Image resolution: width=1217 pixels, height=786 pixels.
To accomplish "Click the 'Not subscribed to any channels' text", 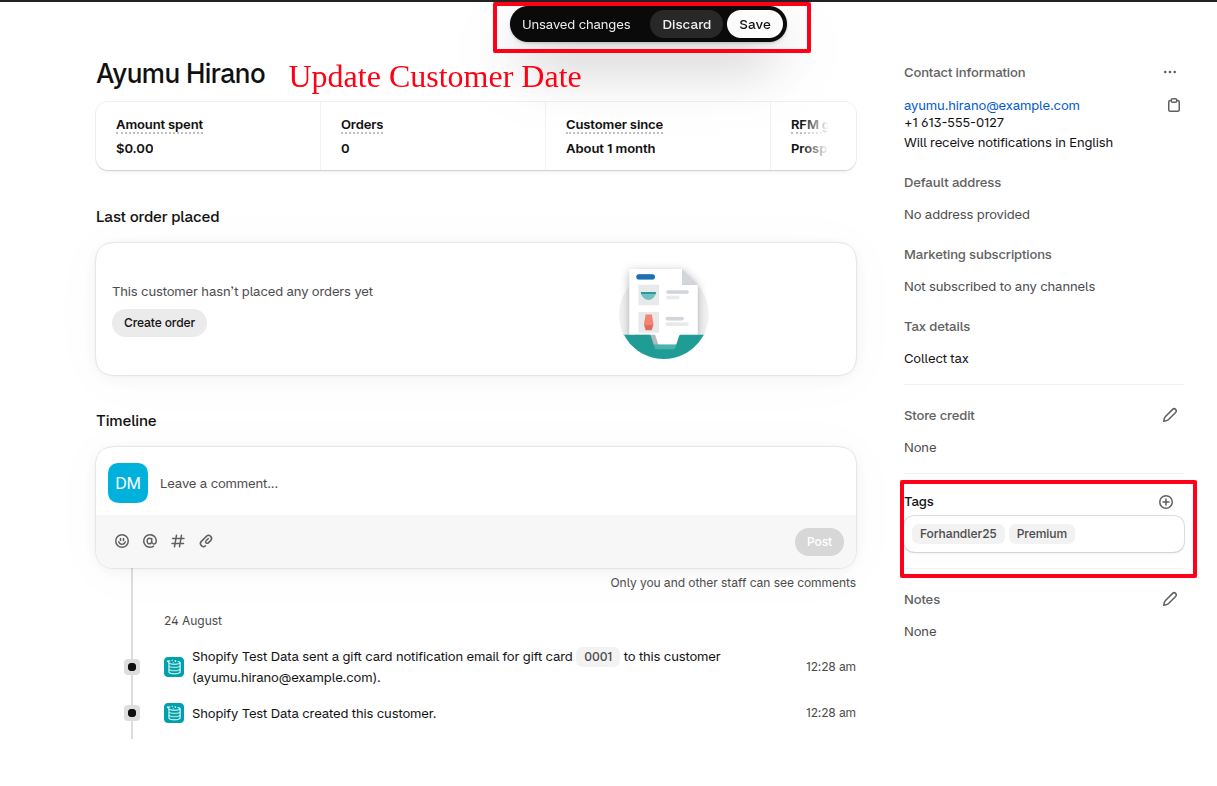I will coord(999,287).
